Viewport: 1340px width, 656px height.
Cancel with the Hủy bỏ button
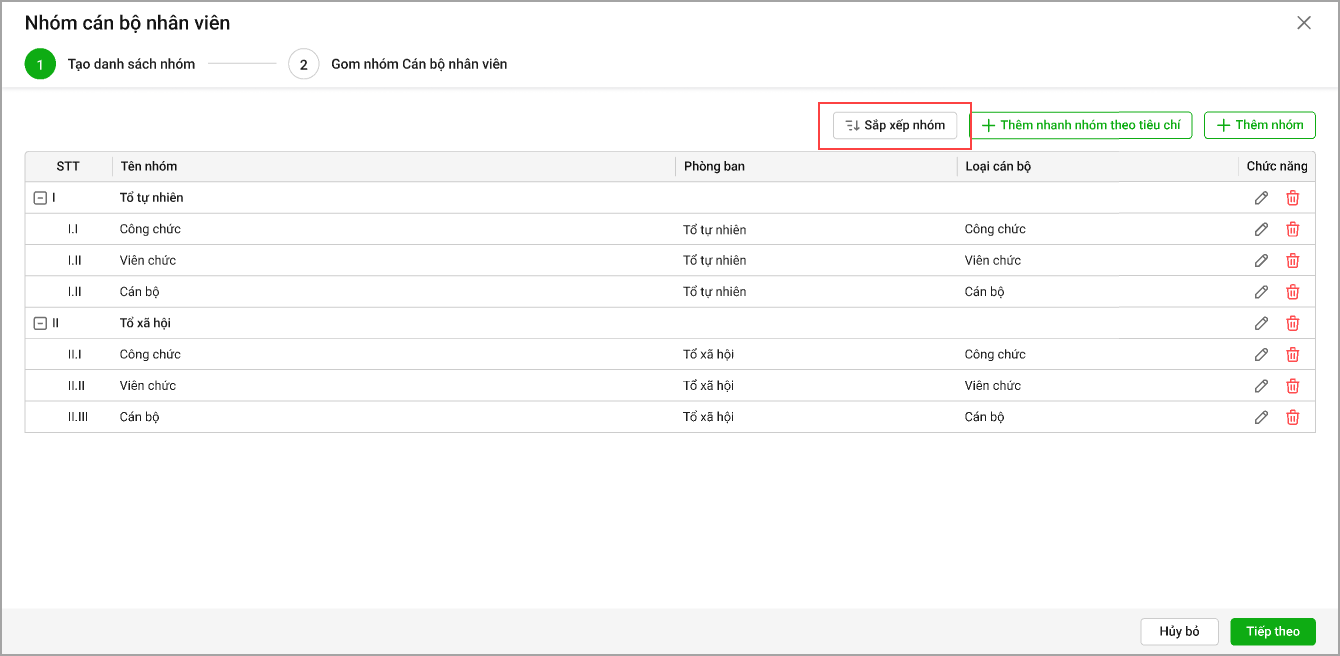(x=1179, y=631)
